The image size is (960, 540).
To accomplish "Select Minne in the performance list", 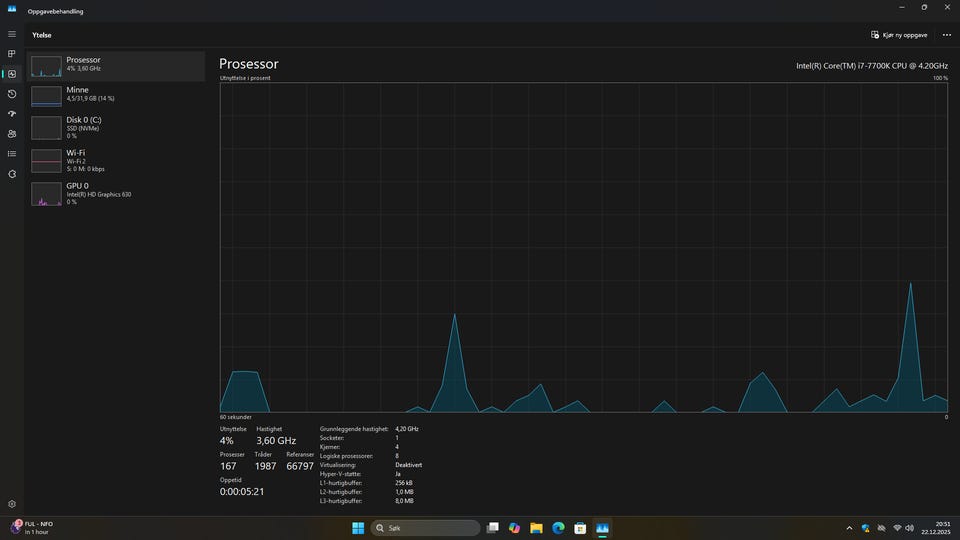I will (115, 95).
